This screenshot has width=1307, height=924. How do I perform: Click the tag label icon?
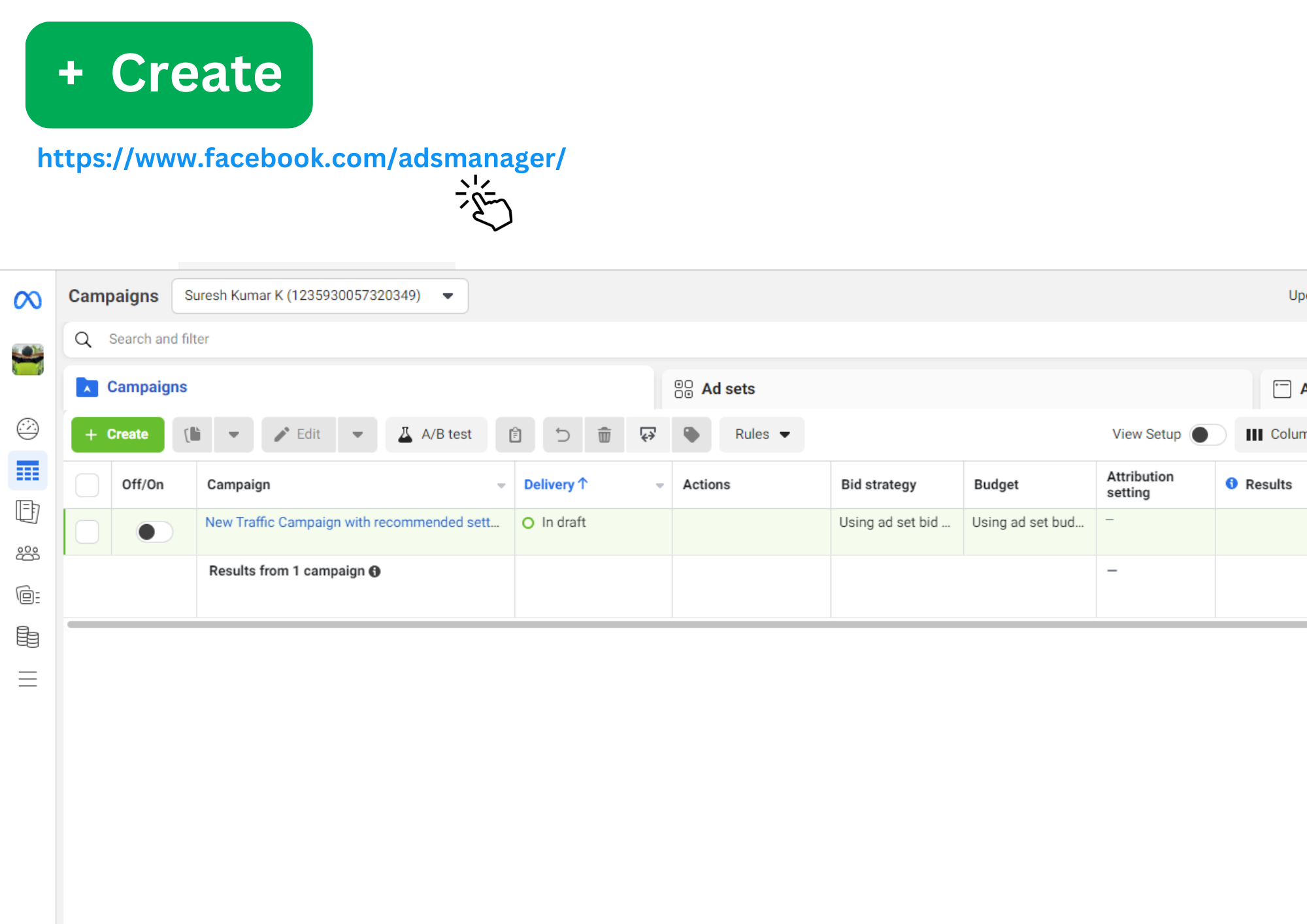pos(691,435)
